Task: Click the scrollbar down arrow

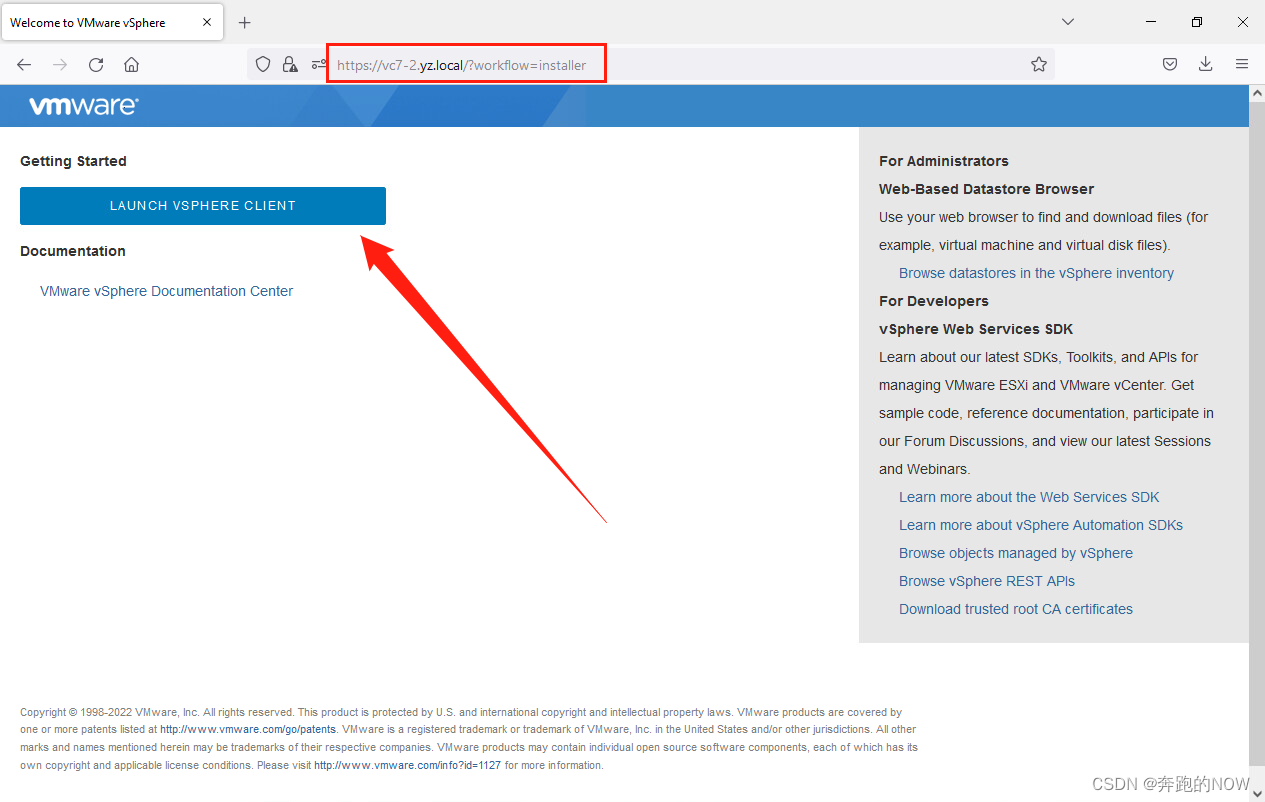Action: pos(1257,793)
